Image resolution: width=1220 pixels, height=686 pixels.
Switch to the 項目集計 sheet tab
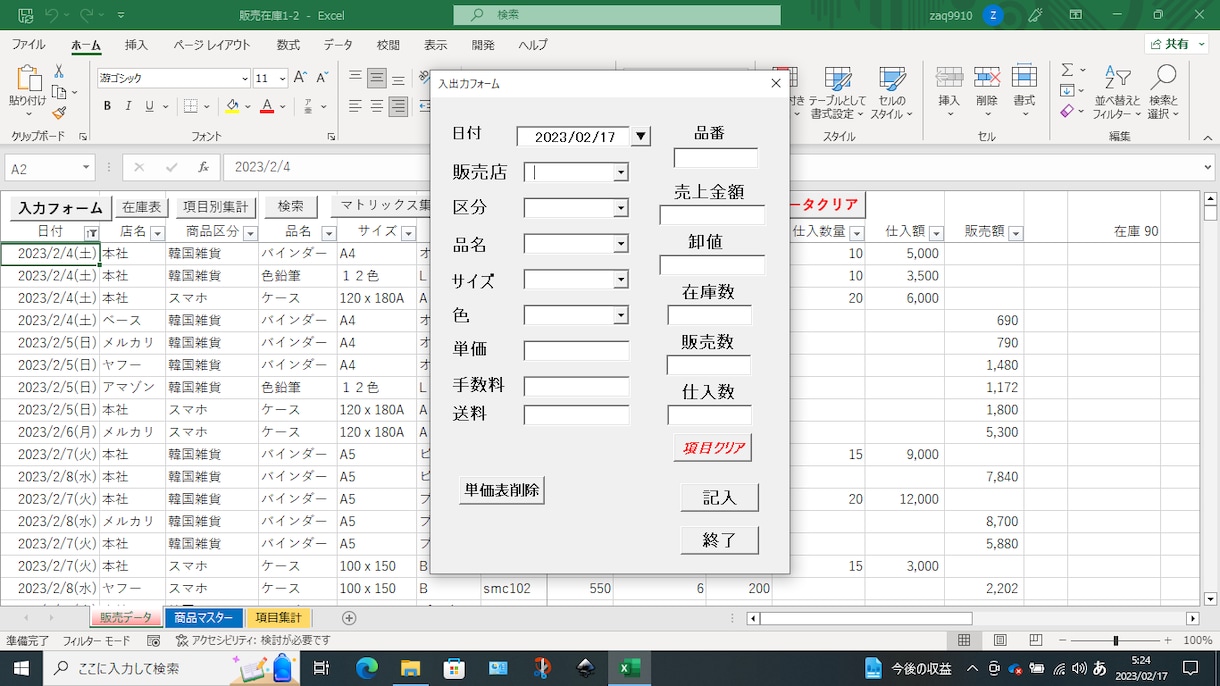[x=278, y=618]
